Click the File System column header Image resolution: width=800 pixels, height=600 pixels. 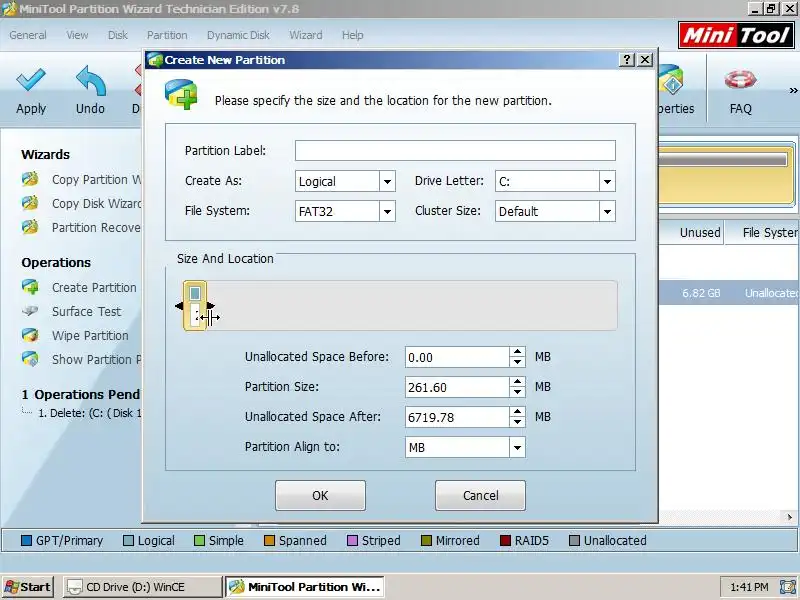coord(762,233)
